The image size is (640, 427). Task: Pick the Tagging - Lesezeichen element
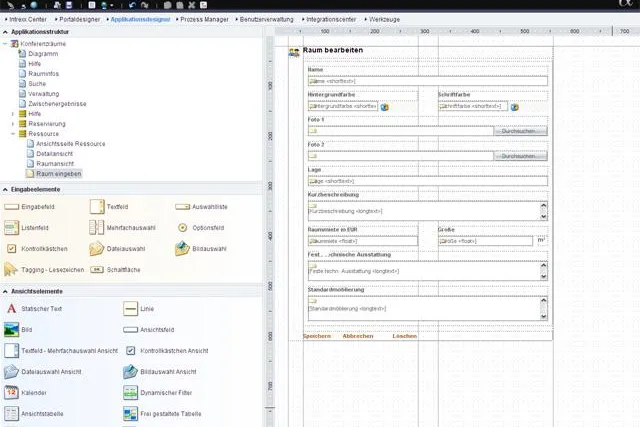point(44,270)
